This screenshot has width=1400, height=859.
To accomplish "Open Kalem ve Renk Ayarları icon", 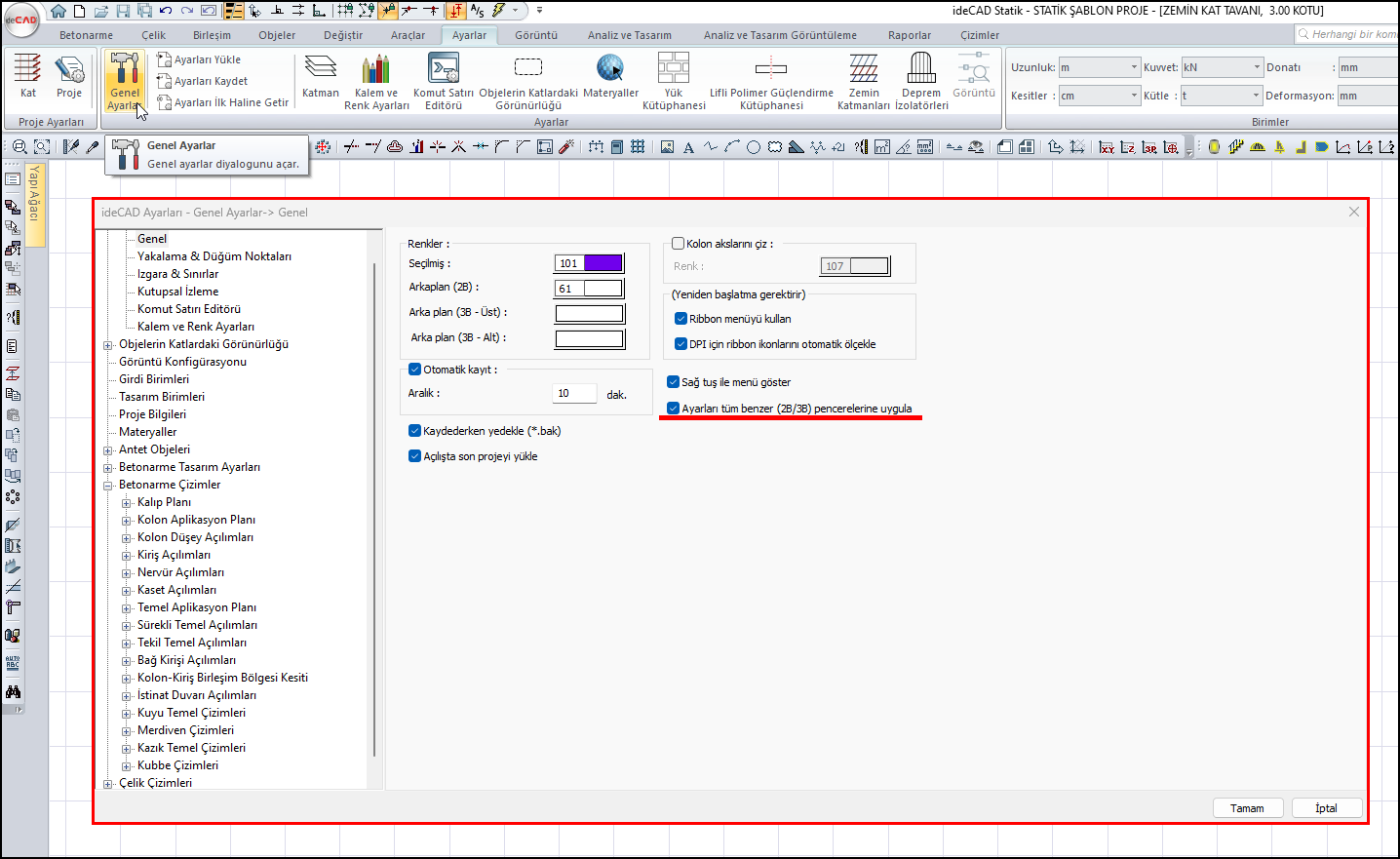I will [x=375, y=68].
